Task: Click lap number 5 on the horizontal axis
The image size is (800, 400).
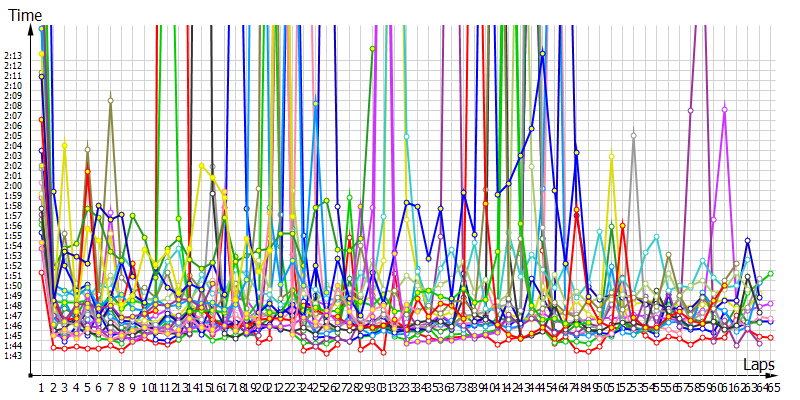Action: [x=87, y=387]
